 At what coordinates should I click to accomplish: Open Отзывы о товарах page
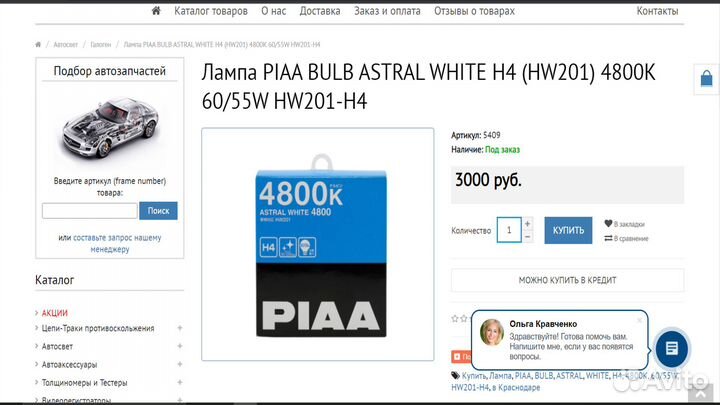click(x=474, y=11)
